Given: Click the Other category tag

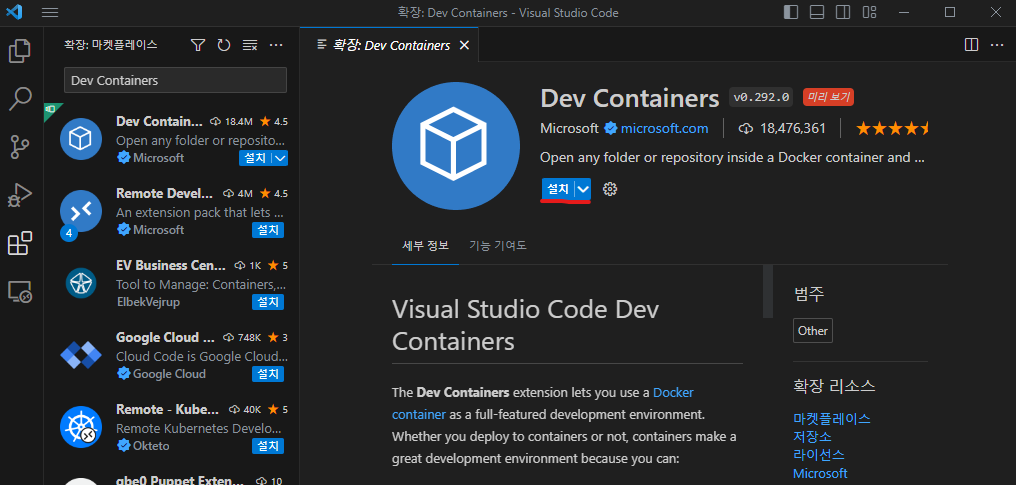Looking at the screenshot, I should pyautogui.click(x=813, y=330).
